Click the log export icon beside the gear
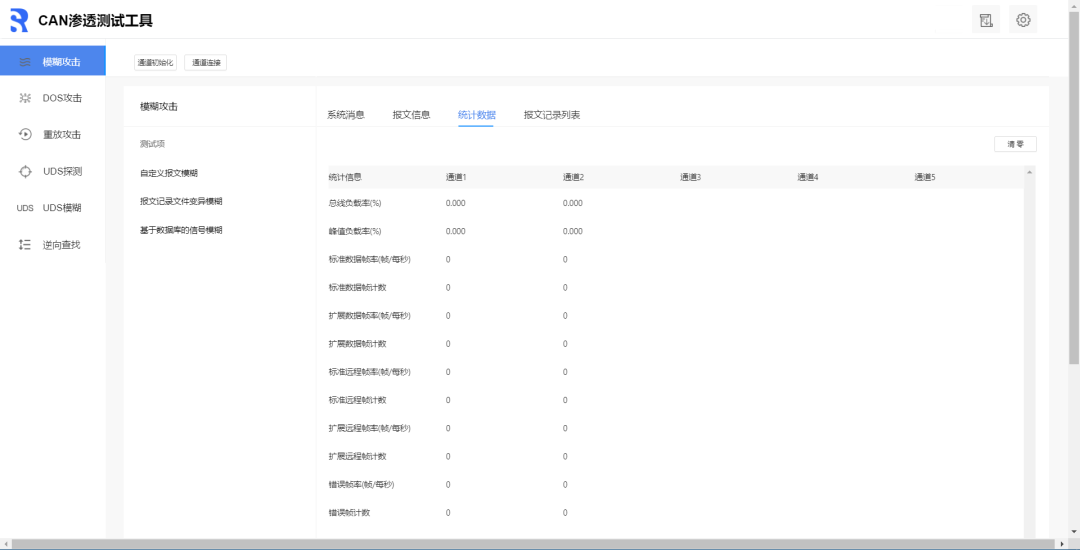 point(985,20)
